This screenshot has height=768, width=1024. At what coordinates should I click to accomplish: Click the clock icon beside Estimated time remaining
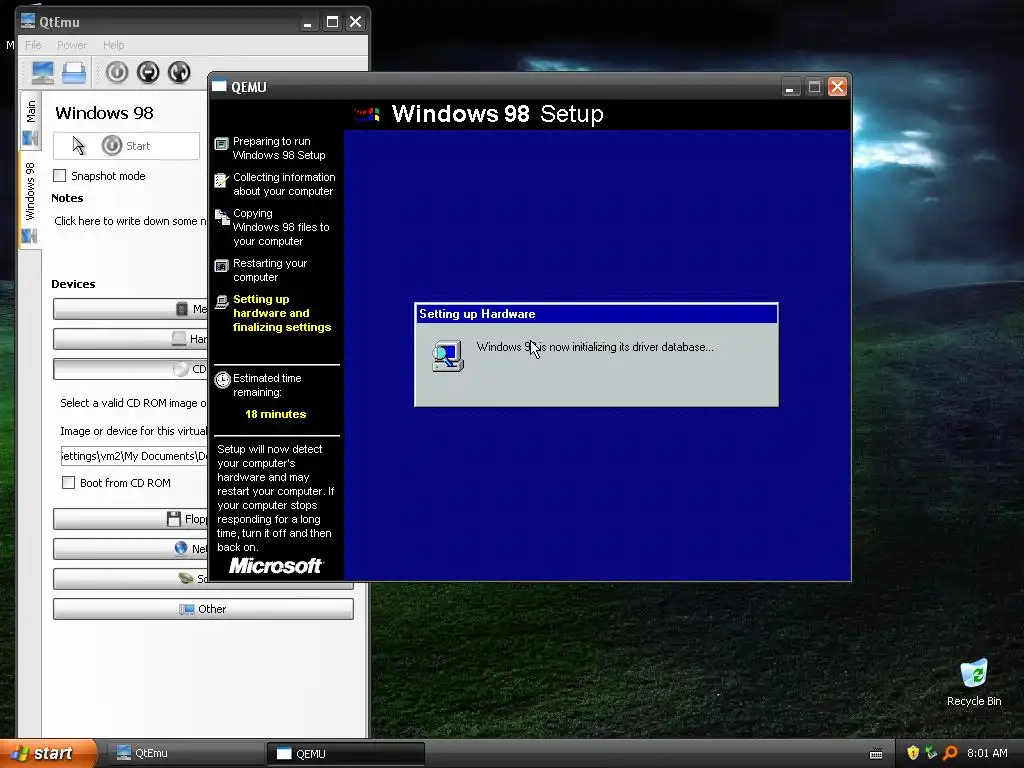tap(222, 379)
